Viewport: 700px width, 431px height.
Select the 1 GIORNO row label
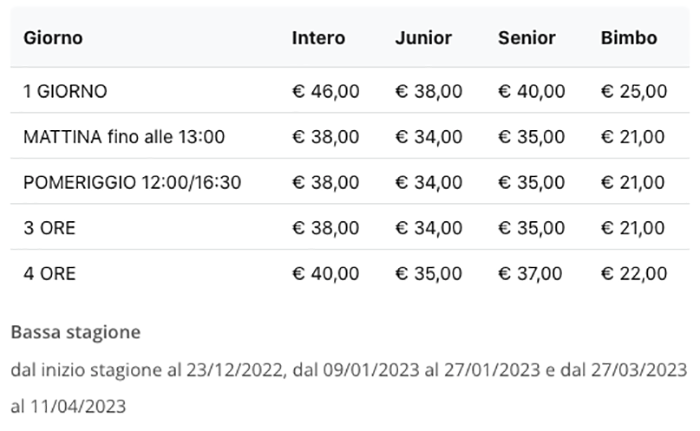[x=65, y=92]
